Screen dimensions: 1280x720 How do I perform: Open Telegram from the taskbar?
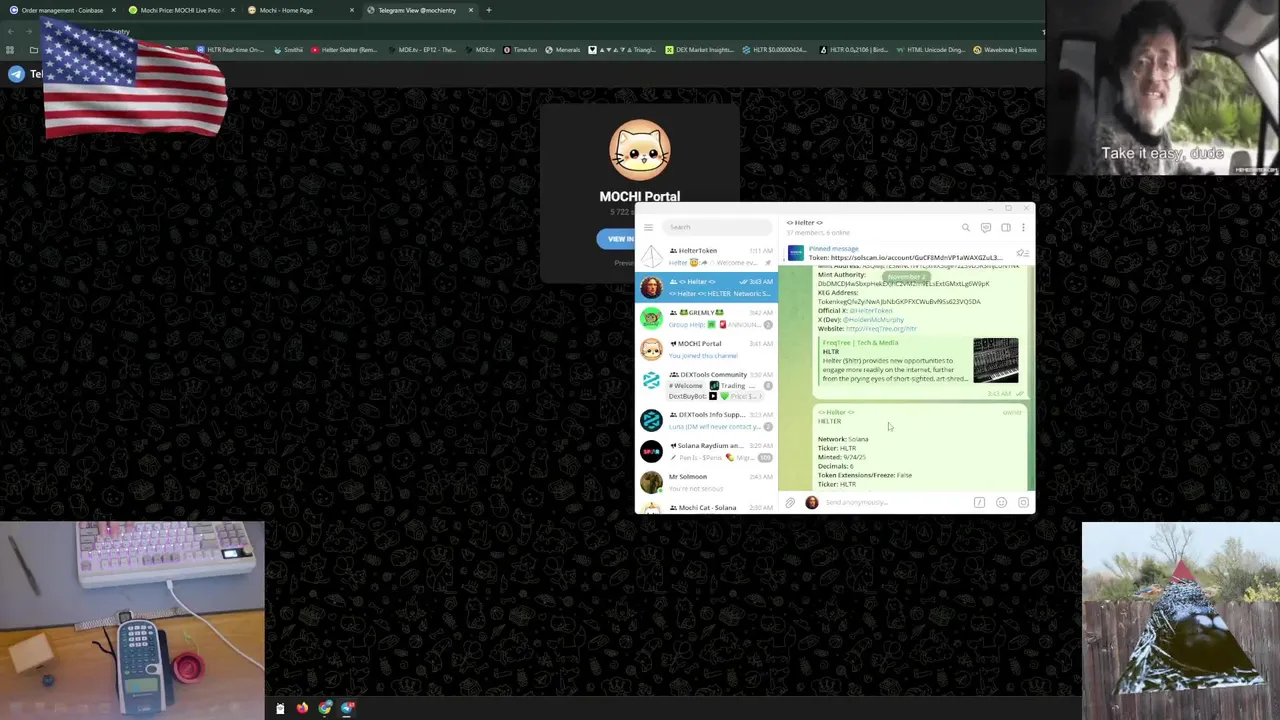(347, 708)
